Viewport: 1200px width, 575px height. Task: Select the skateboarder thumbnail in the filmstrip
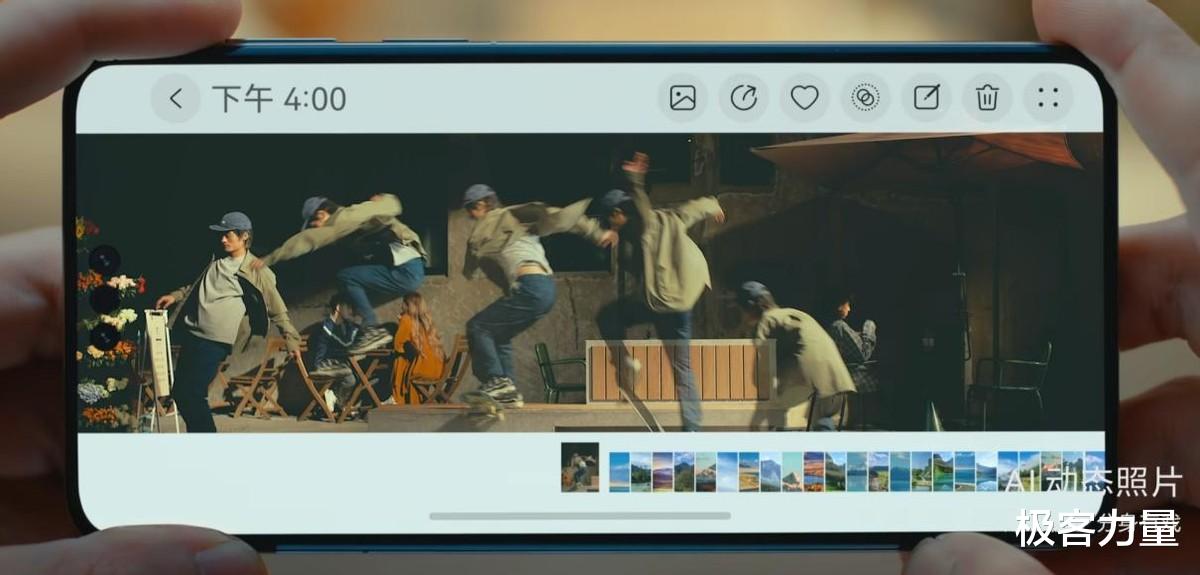[580, 467]
